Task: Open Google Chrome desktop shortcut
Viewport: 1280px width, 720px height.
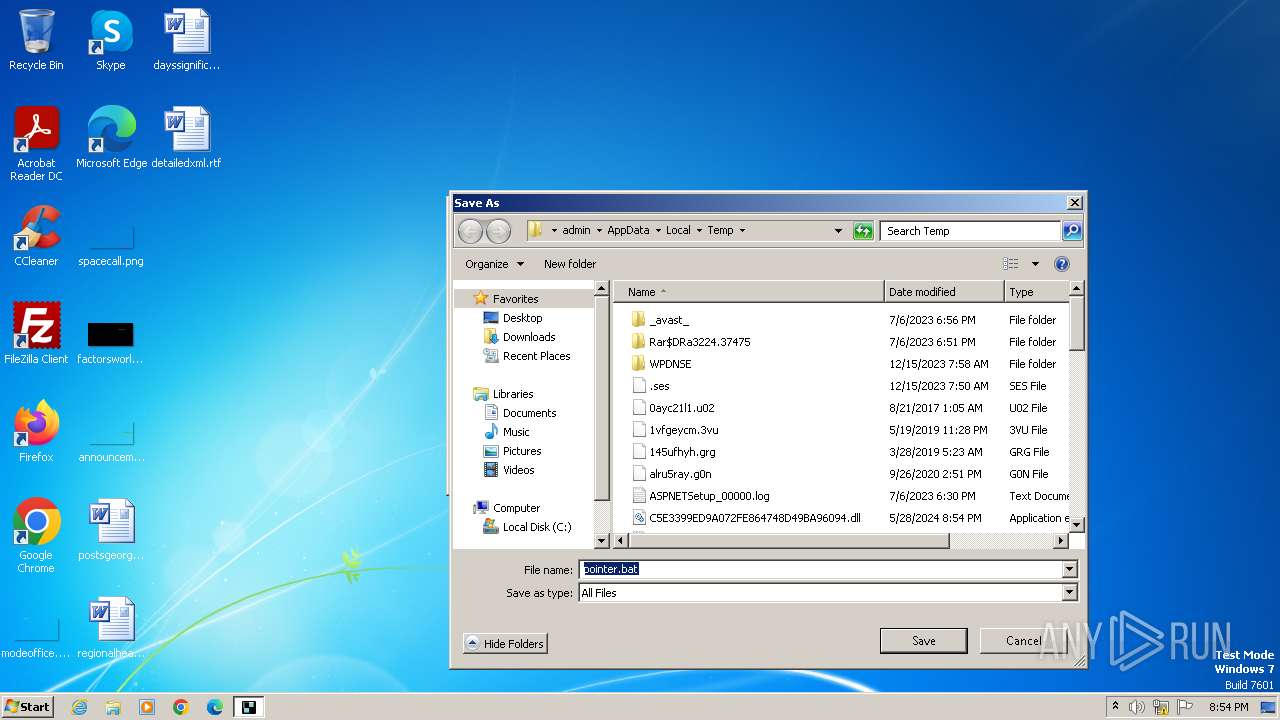Action: click(36, 536)
